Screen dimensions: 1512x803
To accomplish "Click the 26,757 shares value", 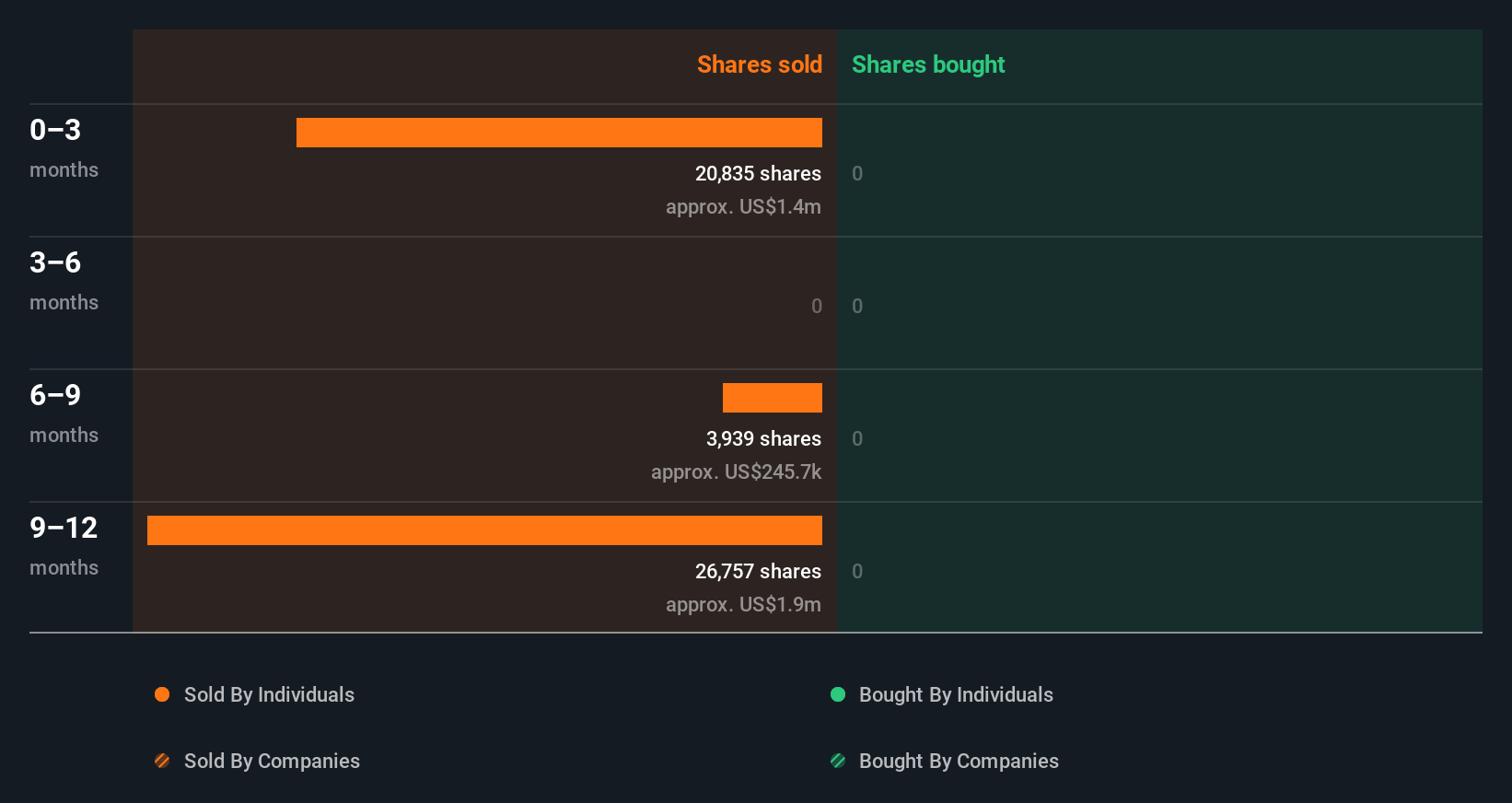I will tap(758, 571).
